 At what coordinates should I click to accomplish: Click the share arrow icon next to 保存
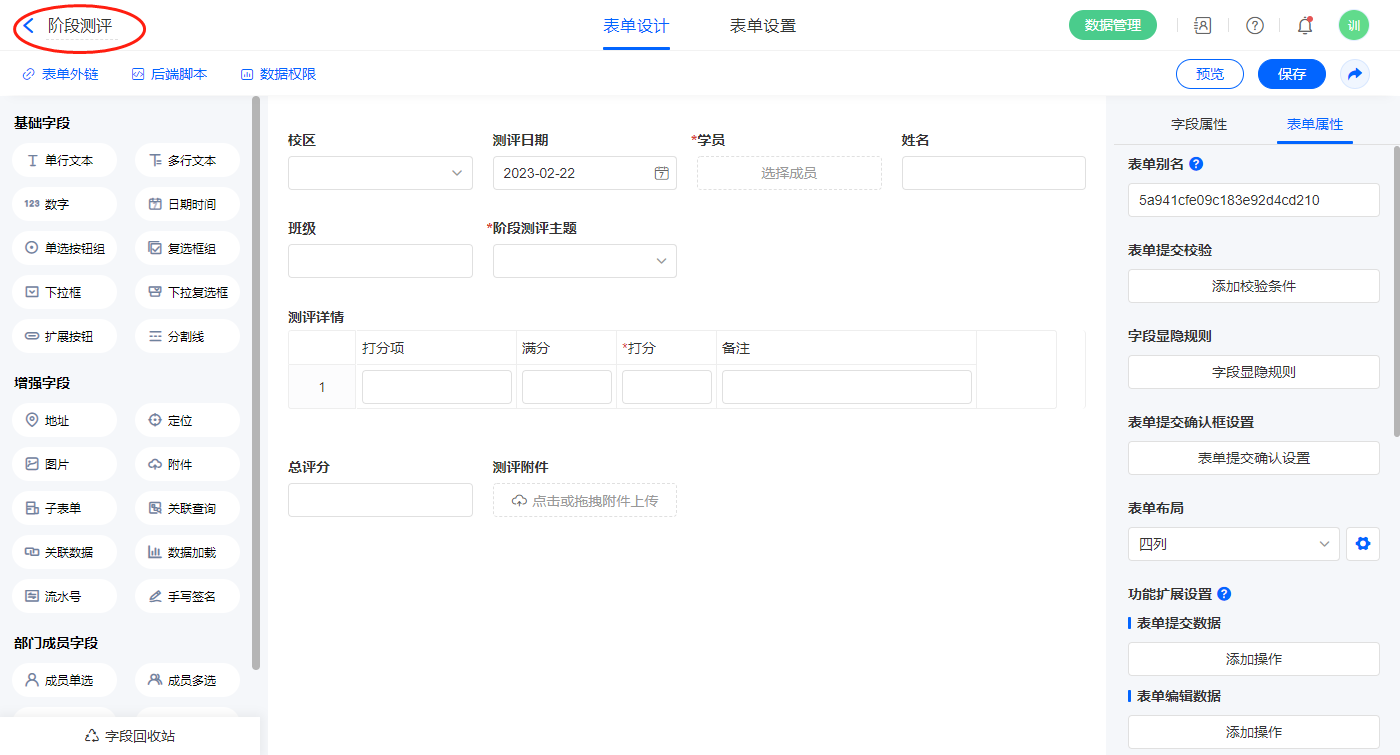pos(1355,74)
